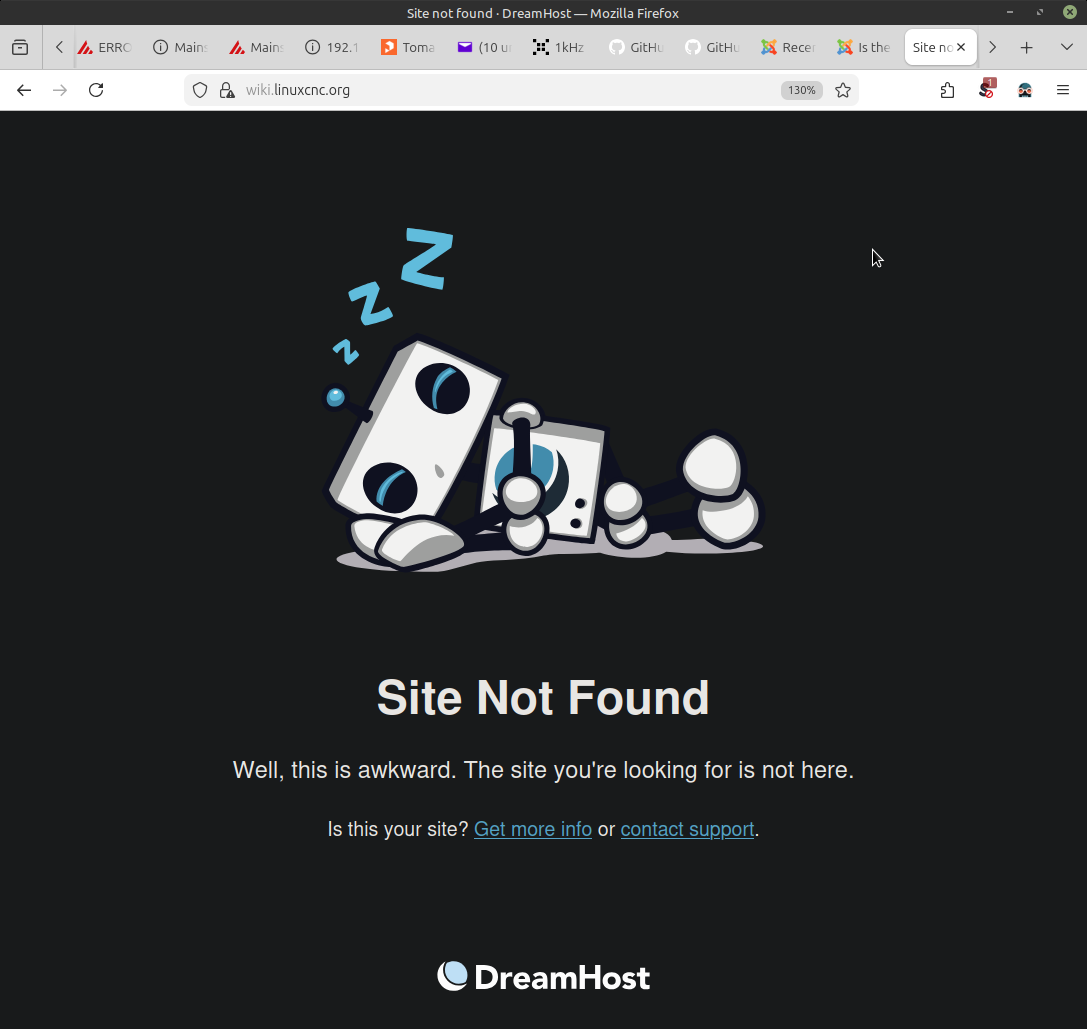
Task: Open Firefox View recent browsing icon
Action: 20,47
